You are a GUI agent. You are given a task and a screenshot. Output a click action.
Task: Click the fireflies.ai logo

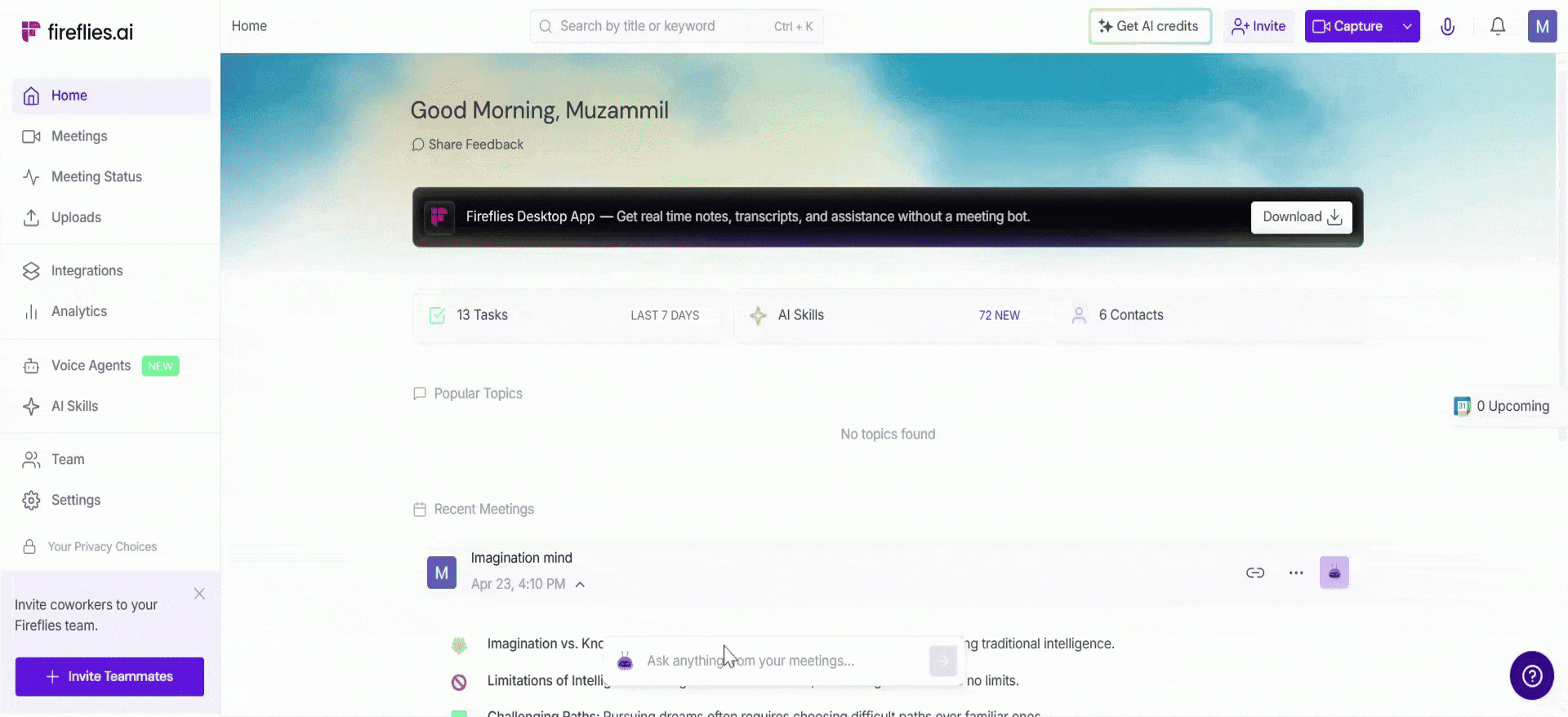tap(77, 32)
